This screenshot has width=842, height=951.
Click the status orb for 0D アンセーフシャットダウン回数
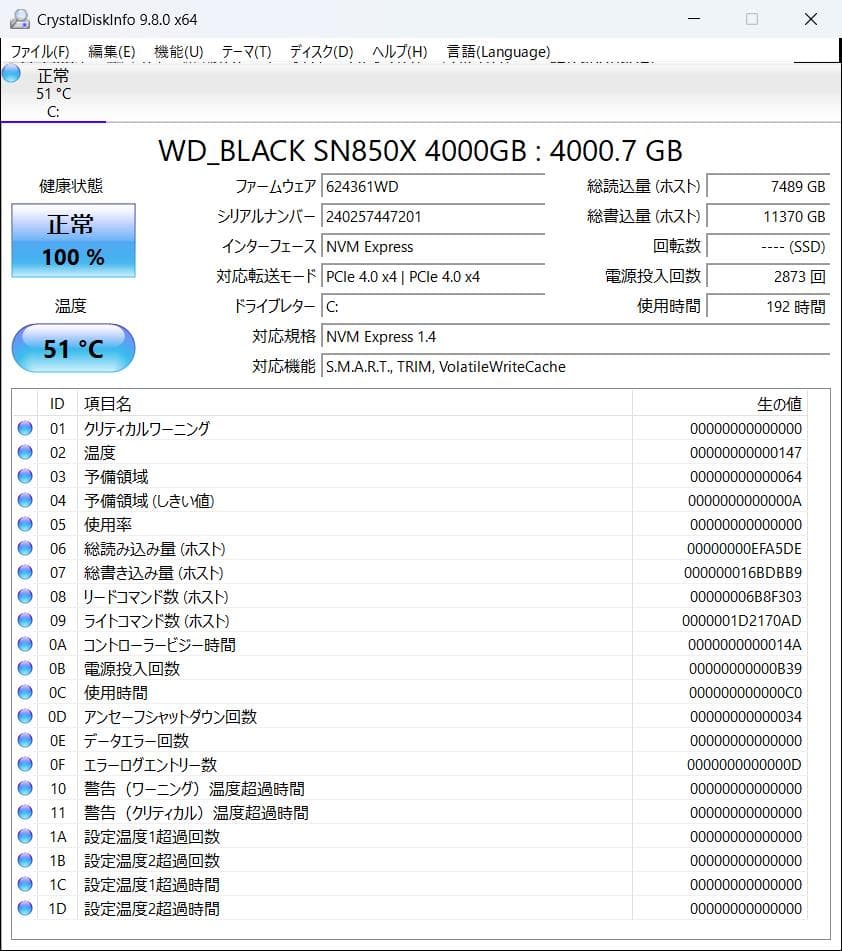click(x=25, y=716)
